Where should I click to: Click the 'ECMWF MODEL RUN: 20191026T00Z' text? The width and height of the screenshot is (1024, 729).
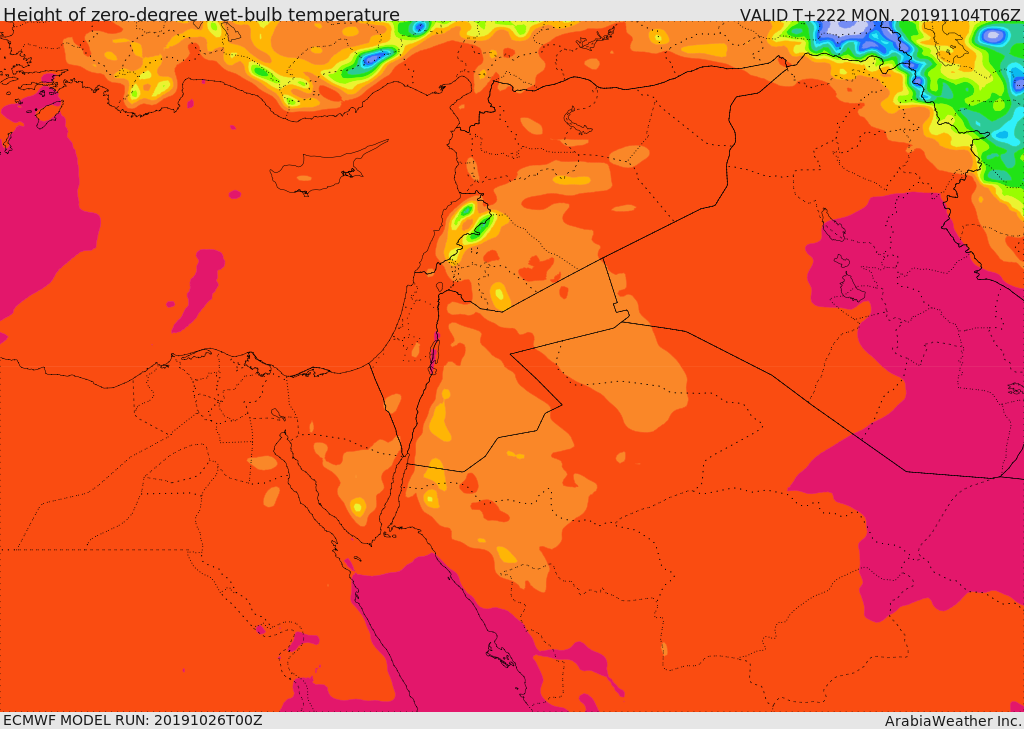[x=133, y=720]
